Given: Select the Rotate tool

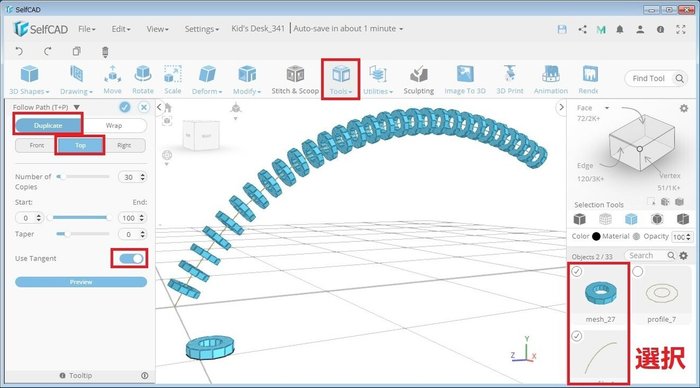Looking at the screenshot, I should click(142, 79).
